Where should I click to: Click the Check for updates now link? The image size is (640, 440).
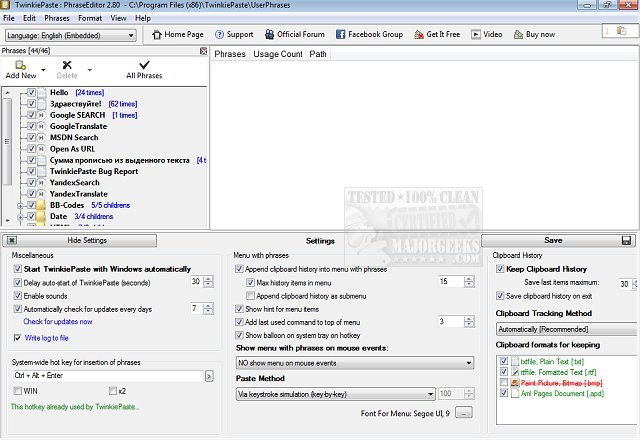[x=58, y=322]
